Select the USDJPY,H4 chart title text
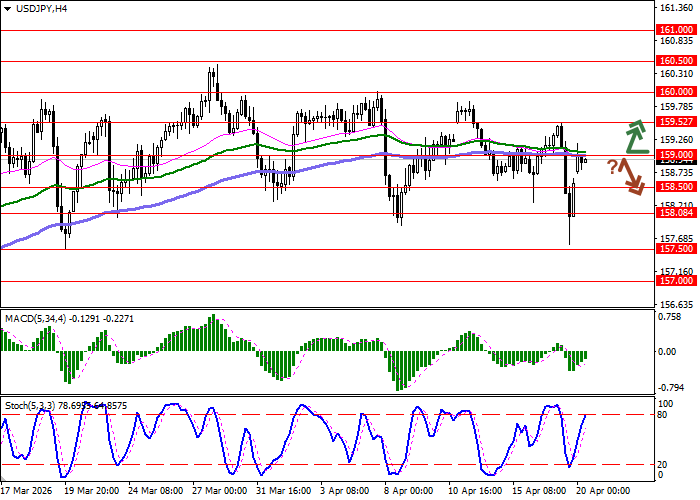The height and width of the screenshot is (500, 700). pyautogui.click(x=42, y=8)
